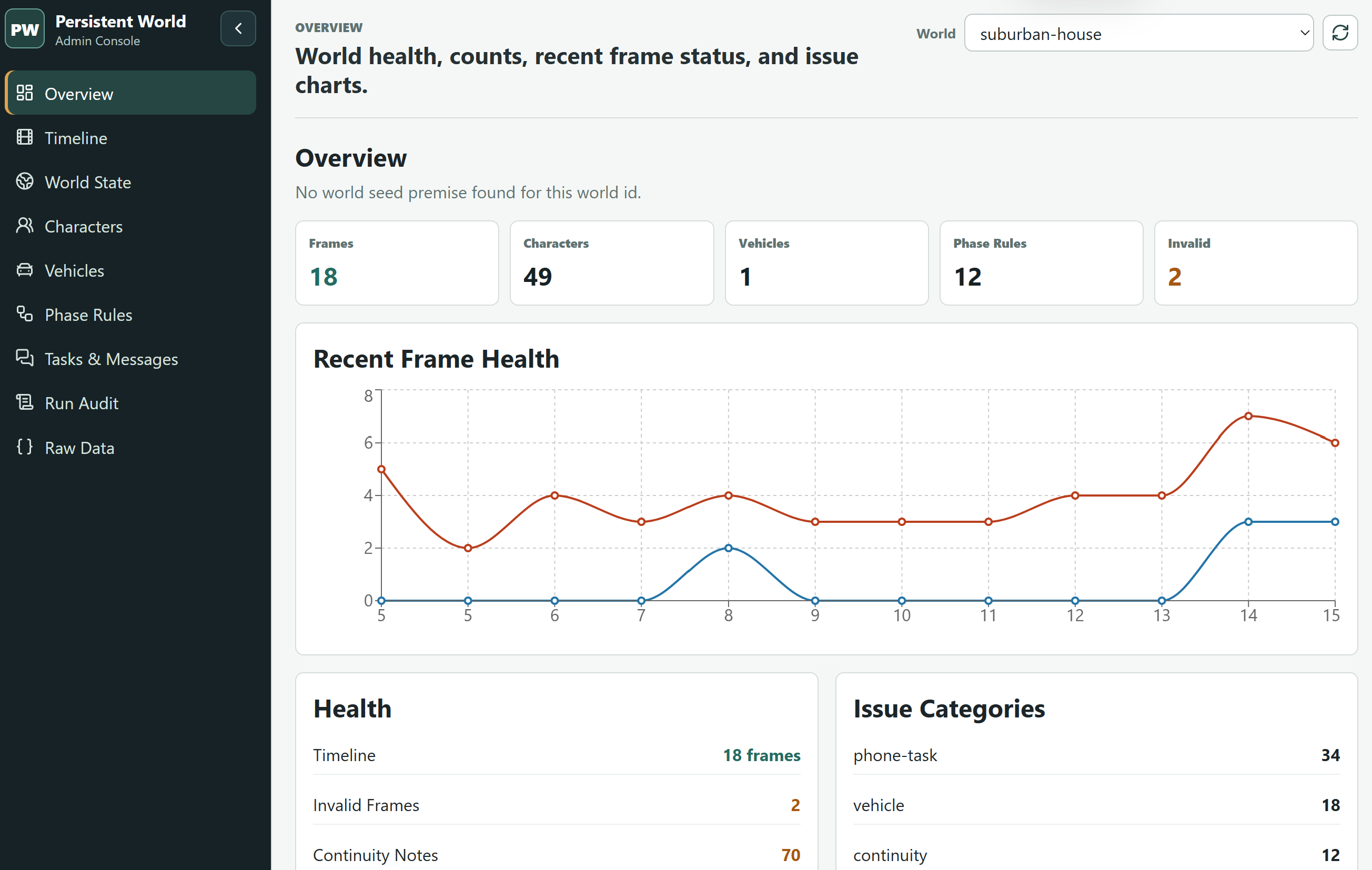1372x870 pixels.
Task: Click the Issue Categories heading
Action: coord(949,709)
